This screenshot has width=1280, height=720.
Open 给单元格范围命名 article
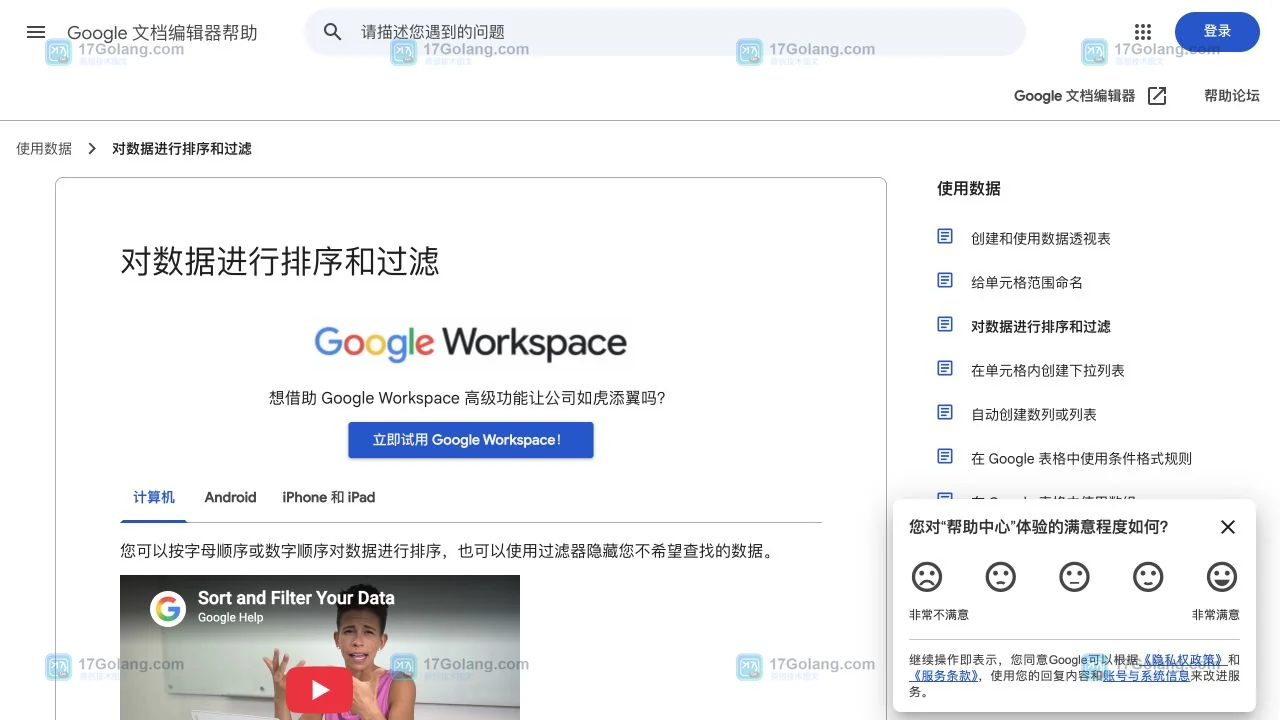click(x=1027, y=282)
